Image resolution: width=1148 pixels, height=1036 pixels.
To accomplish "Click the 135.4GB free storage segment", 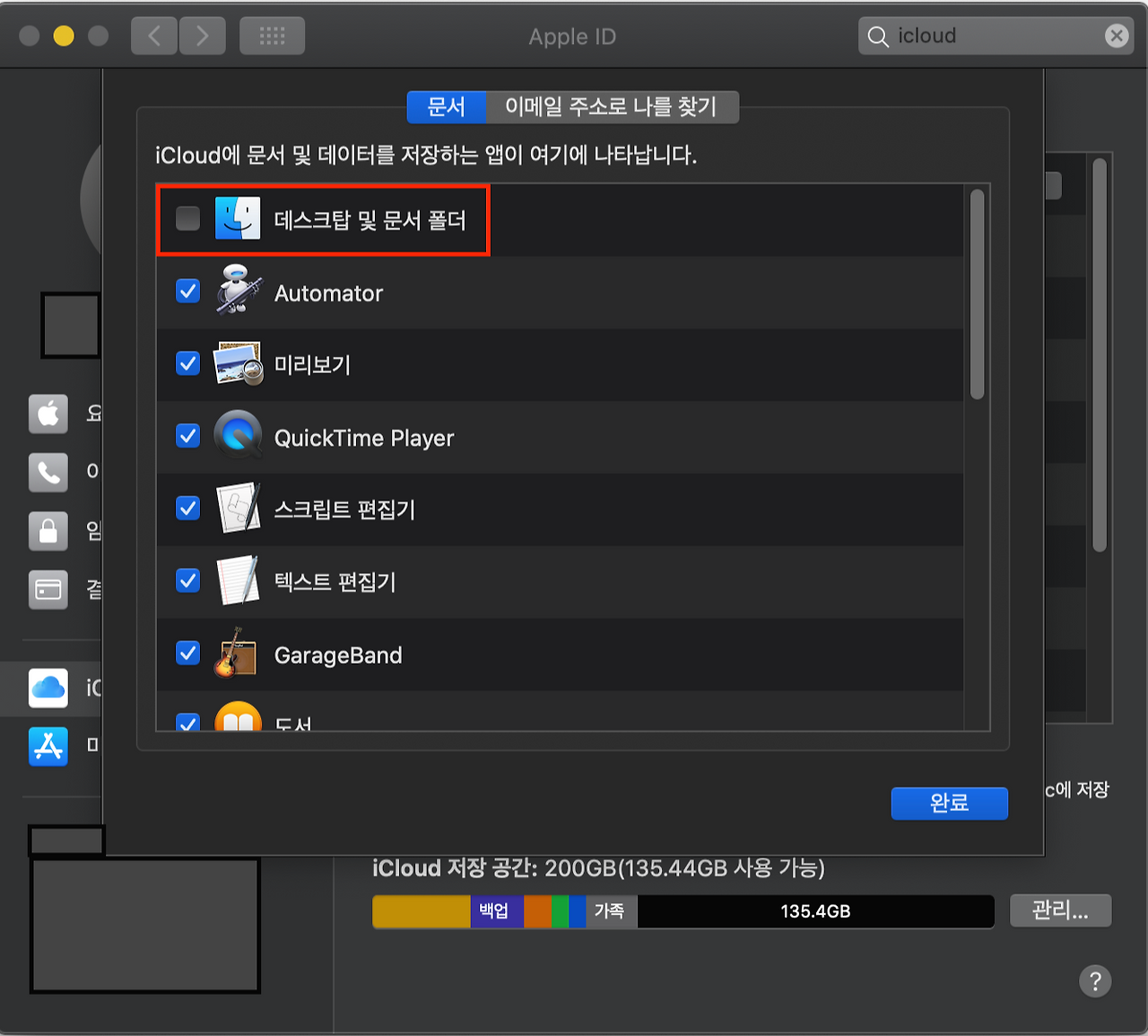I will (815, 911).
